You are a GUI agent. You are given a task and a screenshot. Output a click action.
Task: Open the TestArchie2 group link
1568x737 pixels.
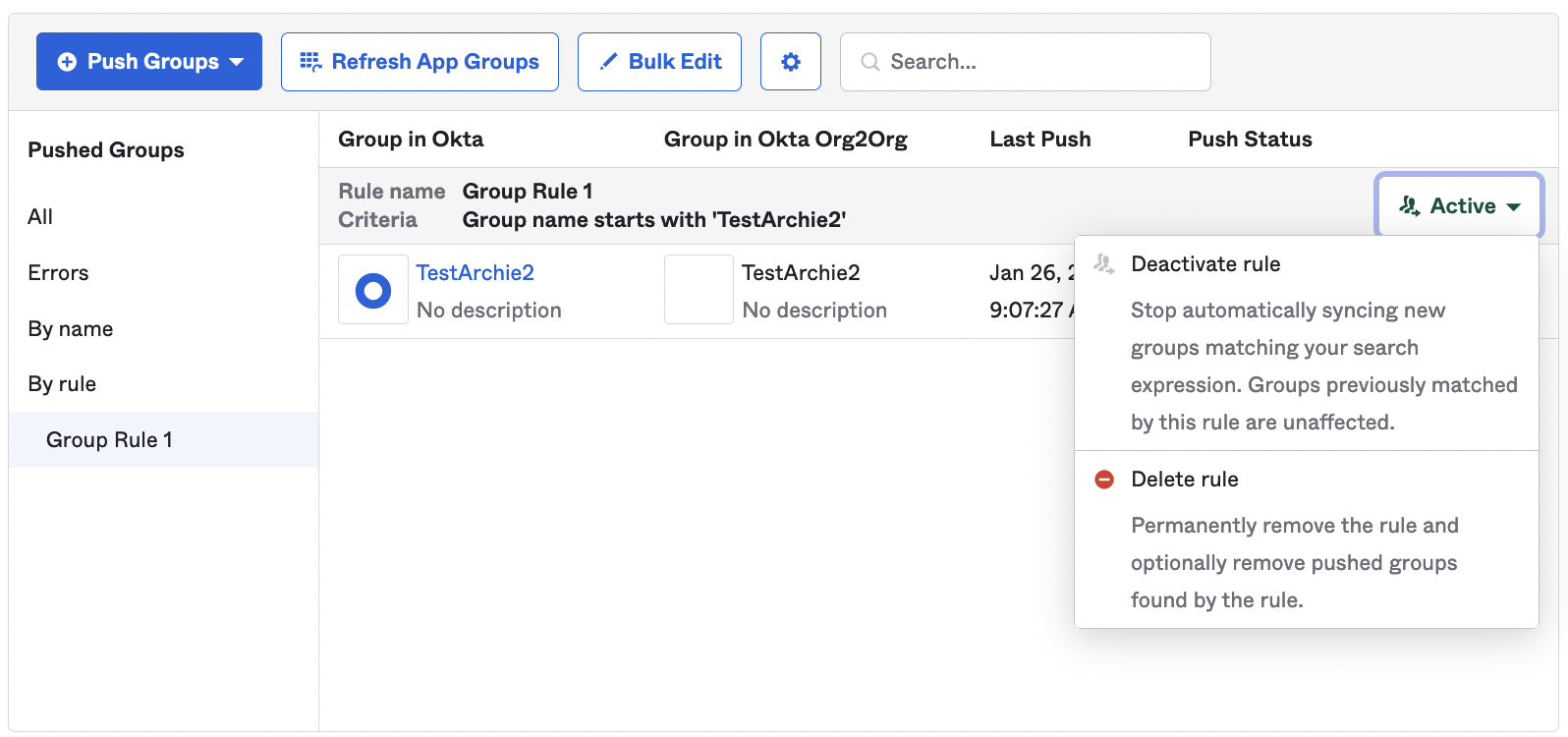pos(475,273)
